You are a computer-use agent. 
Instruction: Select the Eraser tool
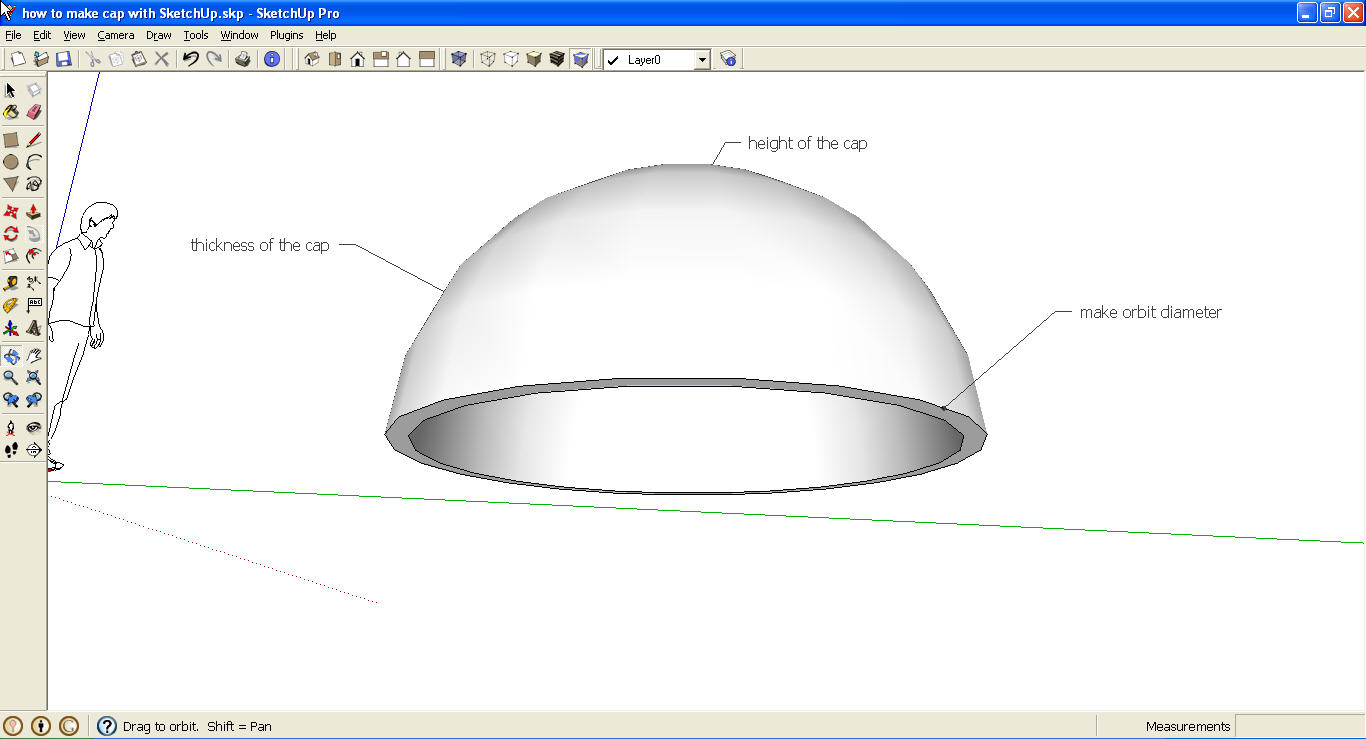pyautogui.click(x=33, y=111)
